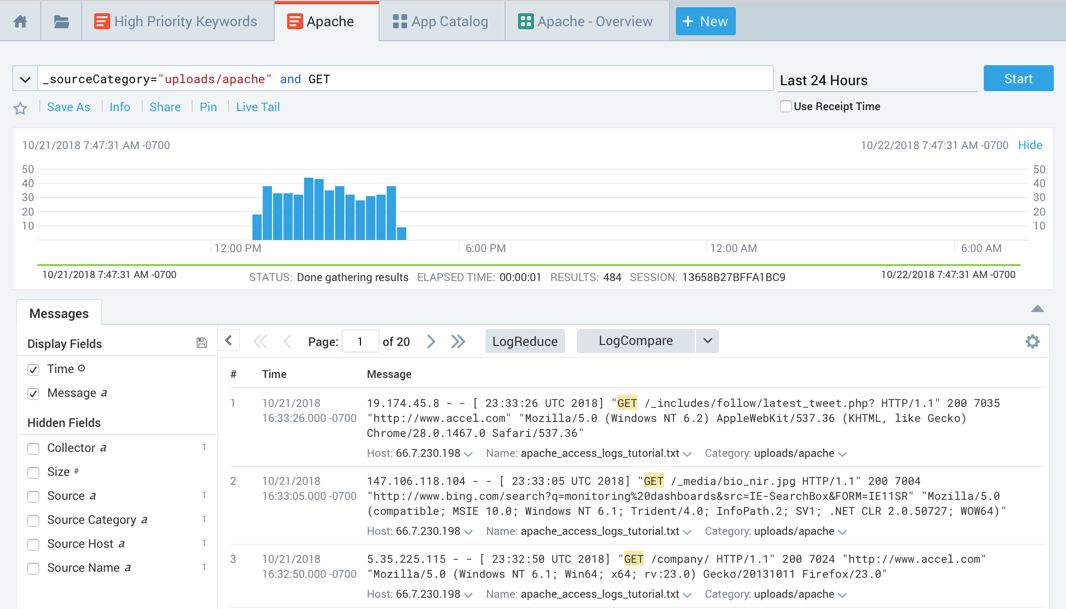1066x609 pixels.
Task: Check the Source Category hidden field
Action: point(33,520)
